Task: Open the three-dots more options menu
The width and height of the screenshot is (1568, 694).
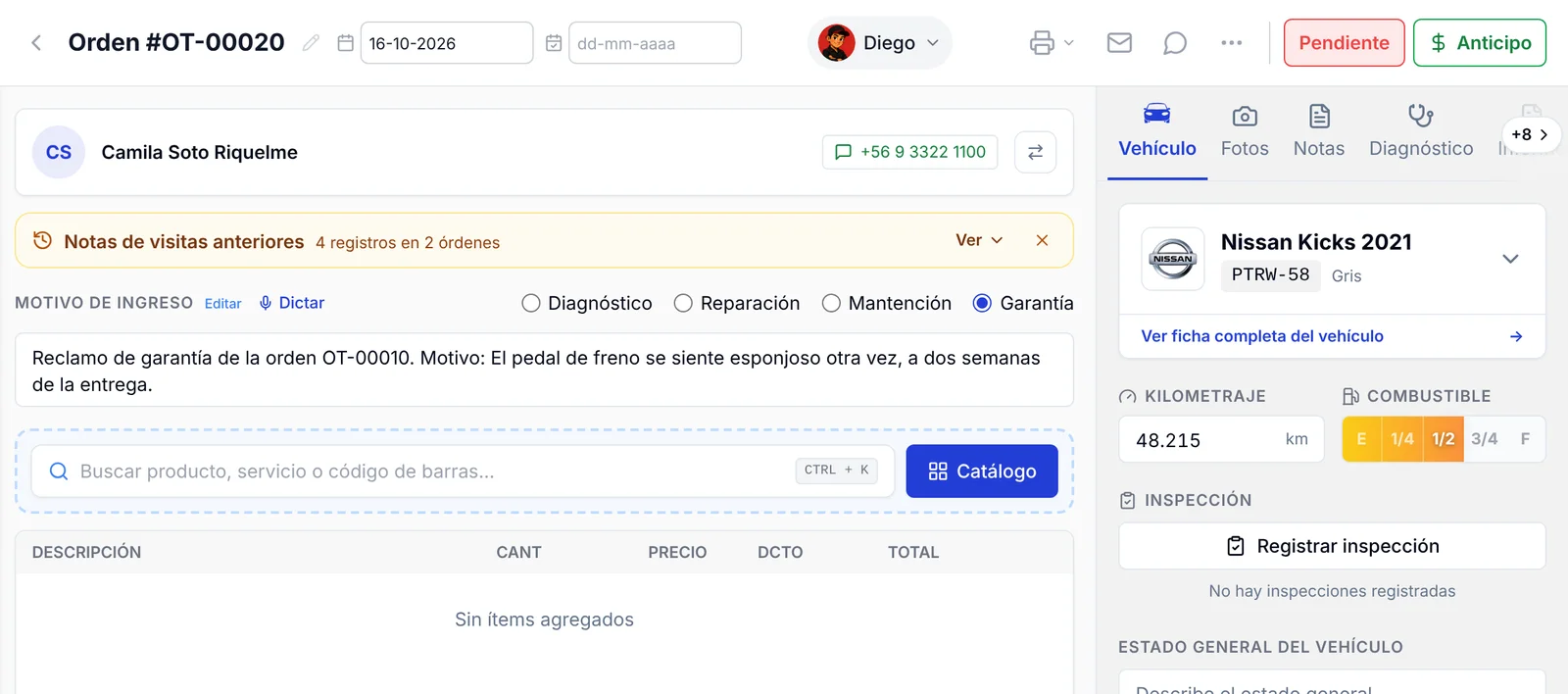Action: click(x=1232, y=43)
